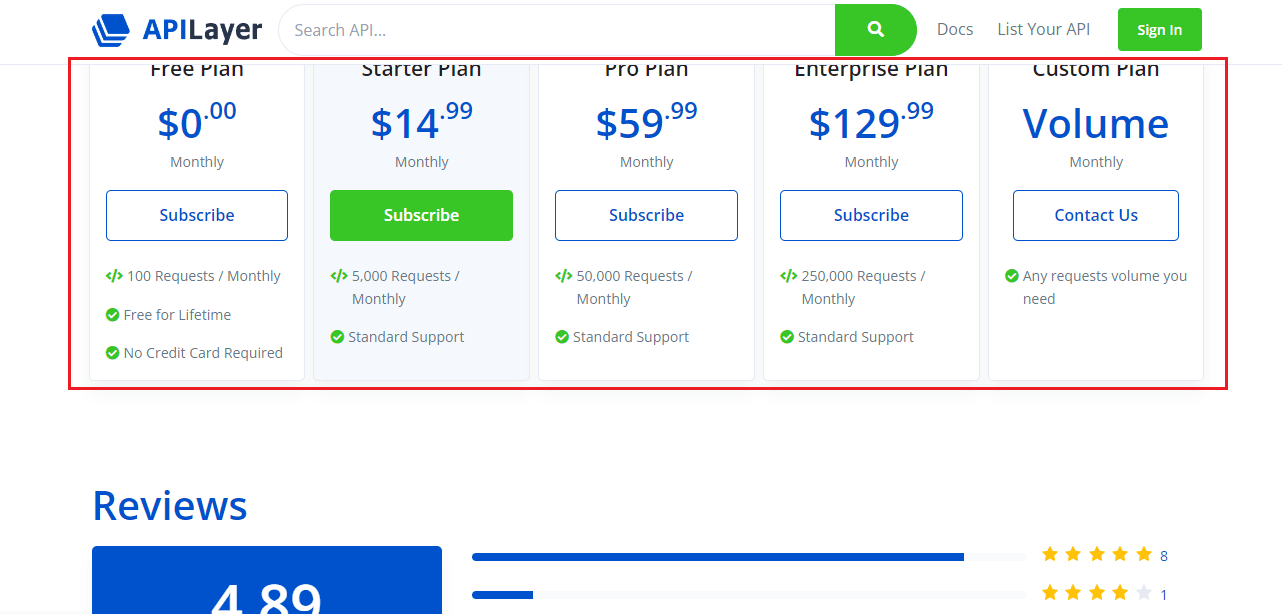Click the code icon beside 50,000 Requests
Viewport: 1282px width, 614px height.
564,276
